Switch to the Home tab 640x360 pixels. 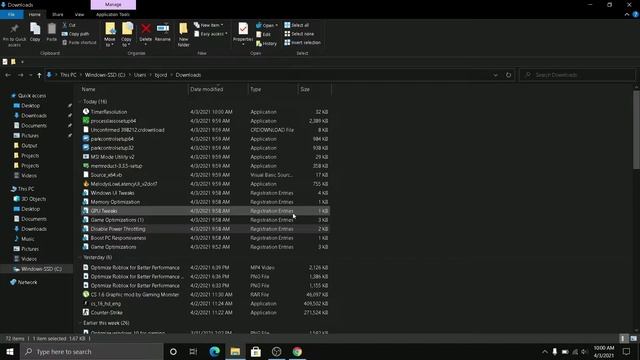click(35, 14)
